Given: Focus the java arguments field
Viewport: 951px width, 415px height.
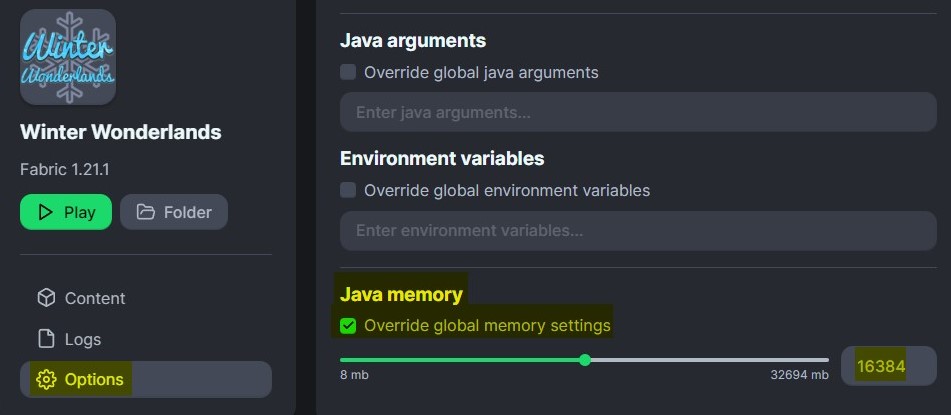Looking at the screenshot, I should point(638,112).
